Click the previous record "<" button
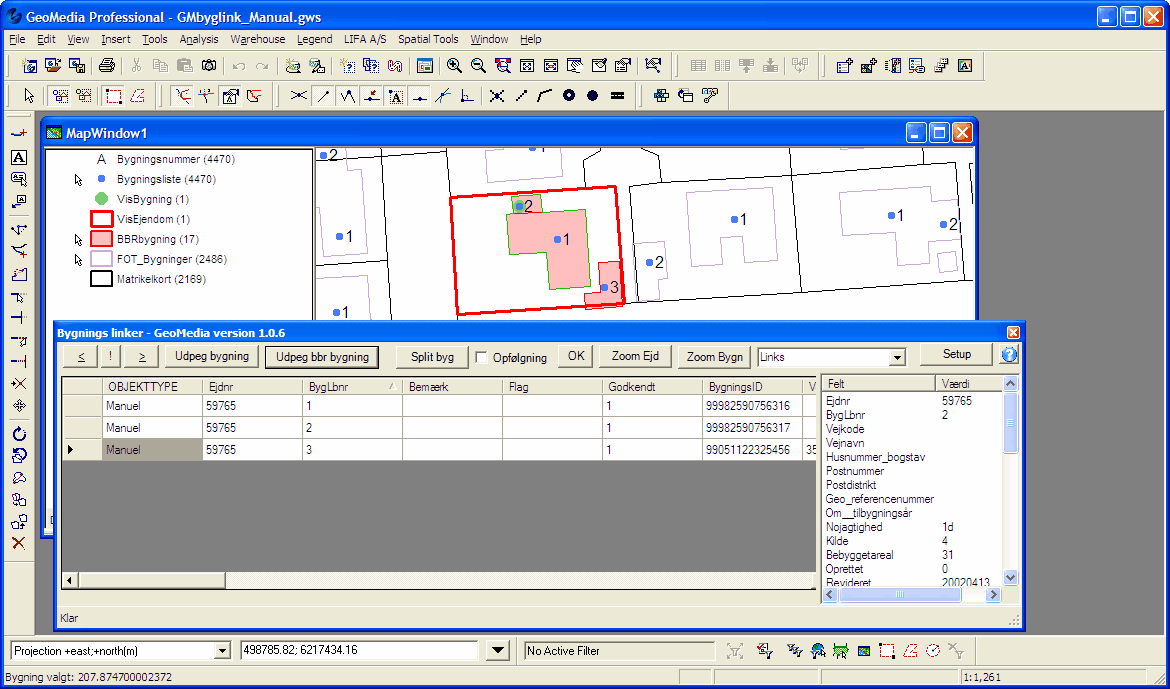Screen dimensions: 1170x689 point(81,357)
